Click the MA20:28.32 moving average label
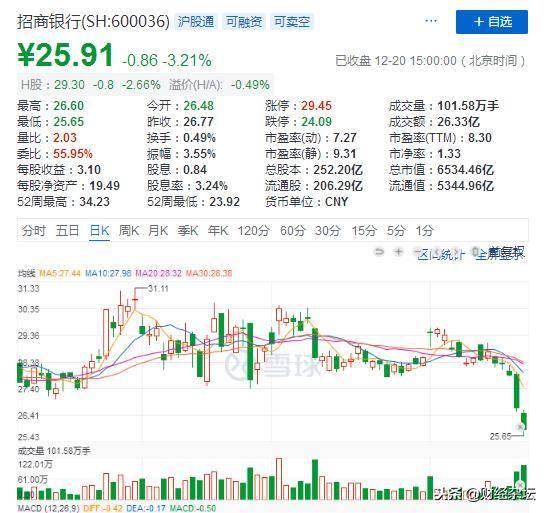The width and height of the screenshot is (548, 513). tap(159, 273)
